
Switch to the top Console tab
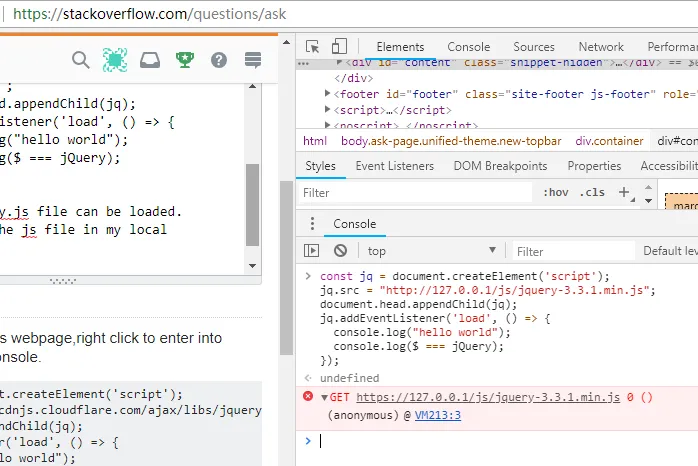click(468, 47)
